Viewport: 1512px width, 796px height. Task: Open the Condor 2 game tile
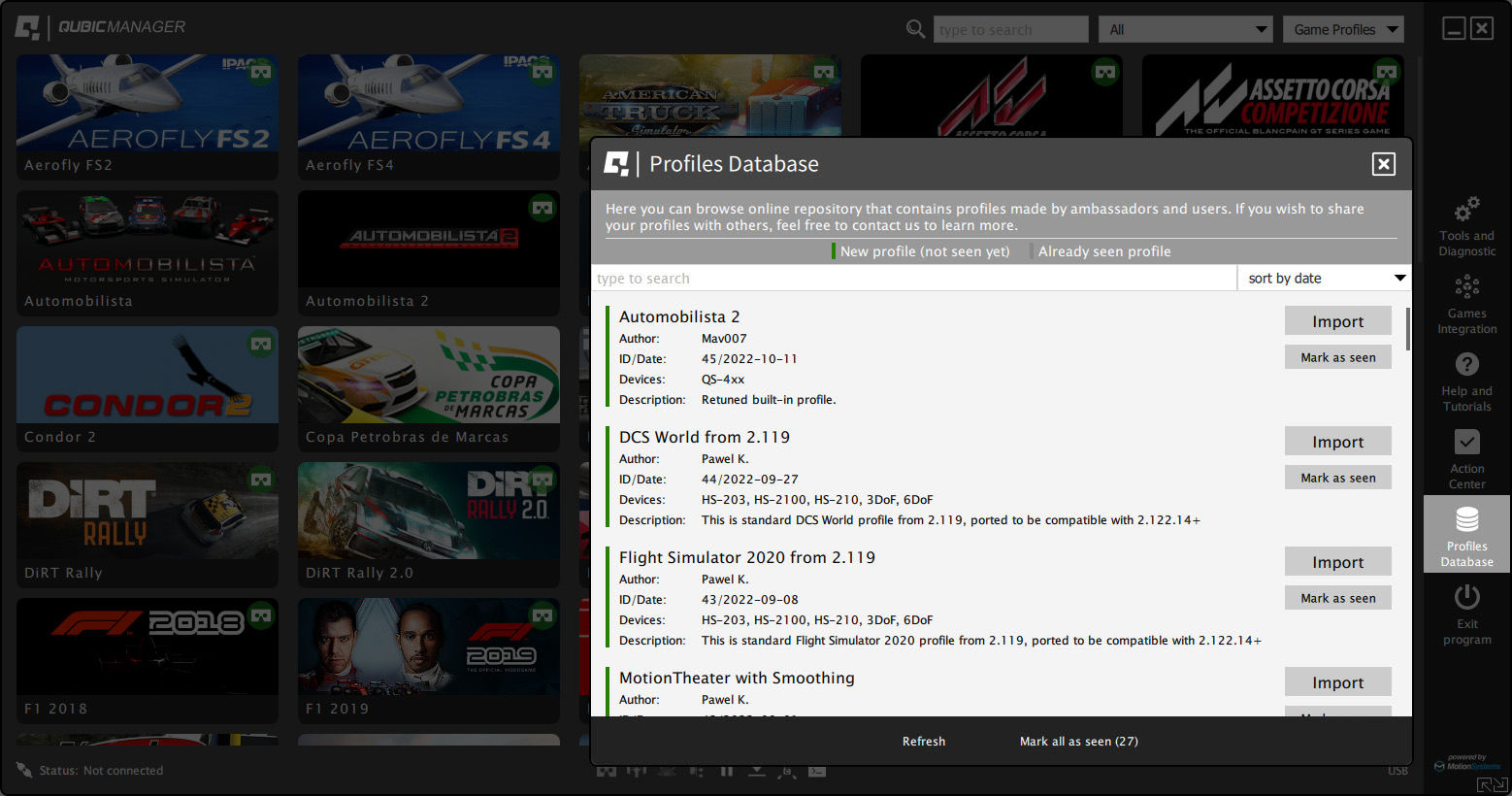[148, 388]
